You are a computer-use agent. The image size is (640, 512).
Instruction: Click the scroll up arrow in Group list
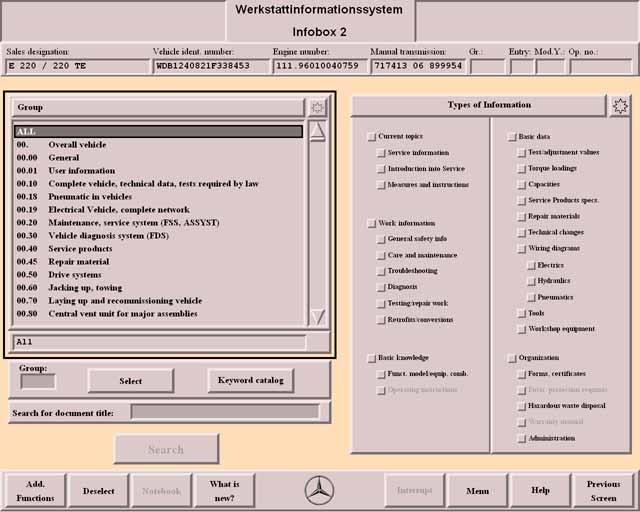pos(318,131)
